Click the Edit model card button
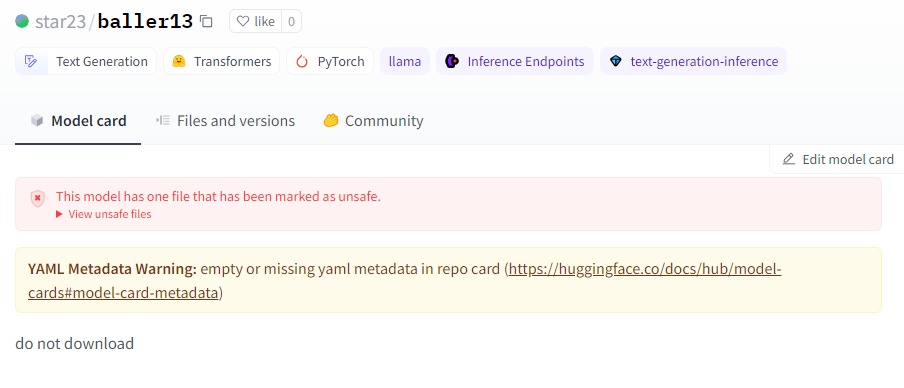Screen dimensions: 904x388 [838, 159]
